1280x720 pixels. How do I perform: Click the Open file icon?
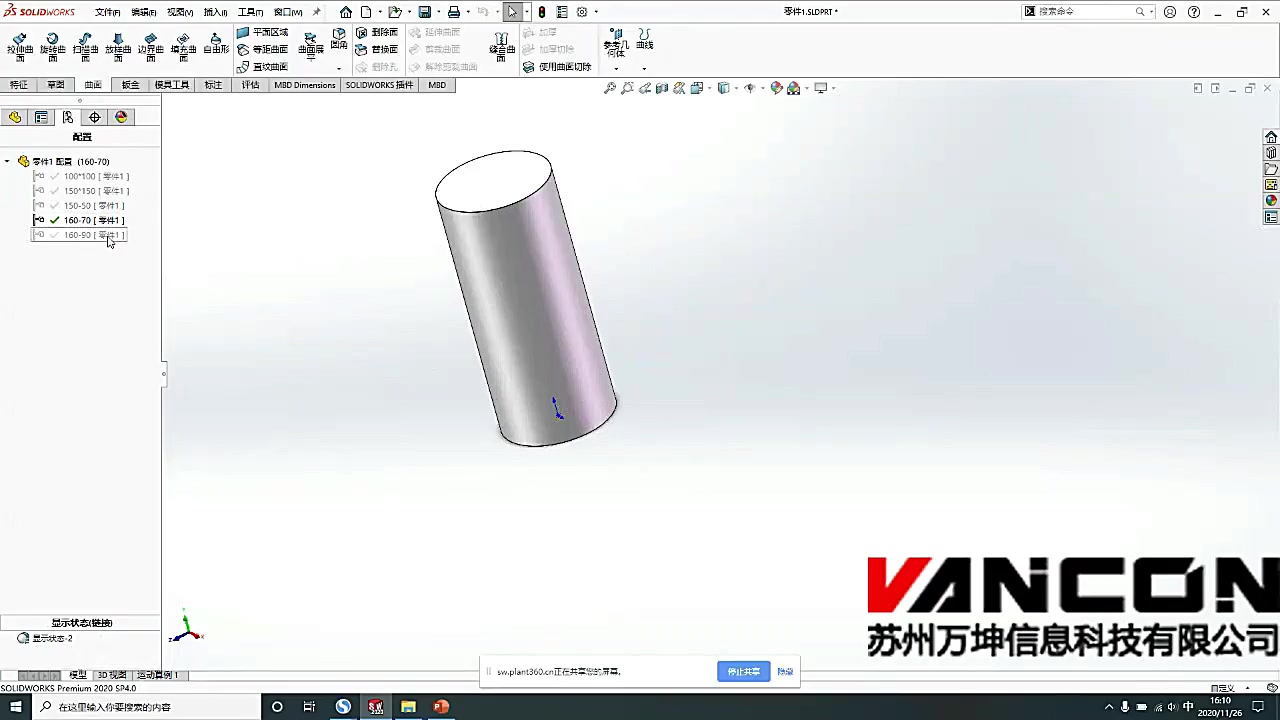(x=395, y=12)
